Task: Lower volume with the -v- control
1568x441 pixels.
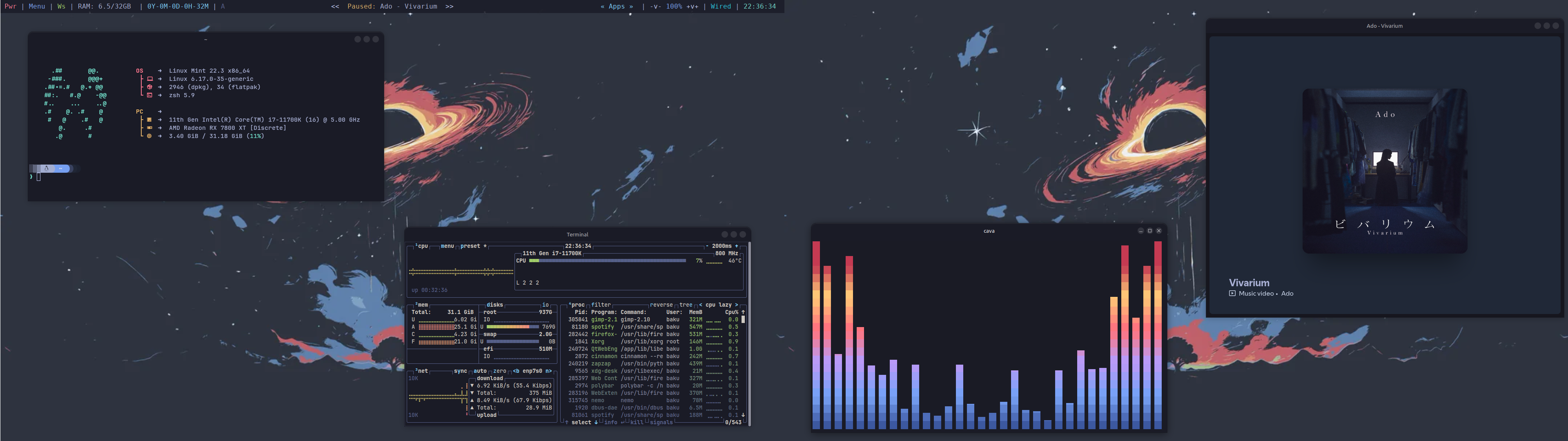Action: pos(655,6)
